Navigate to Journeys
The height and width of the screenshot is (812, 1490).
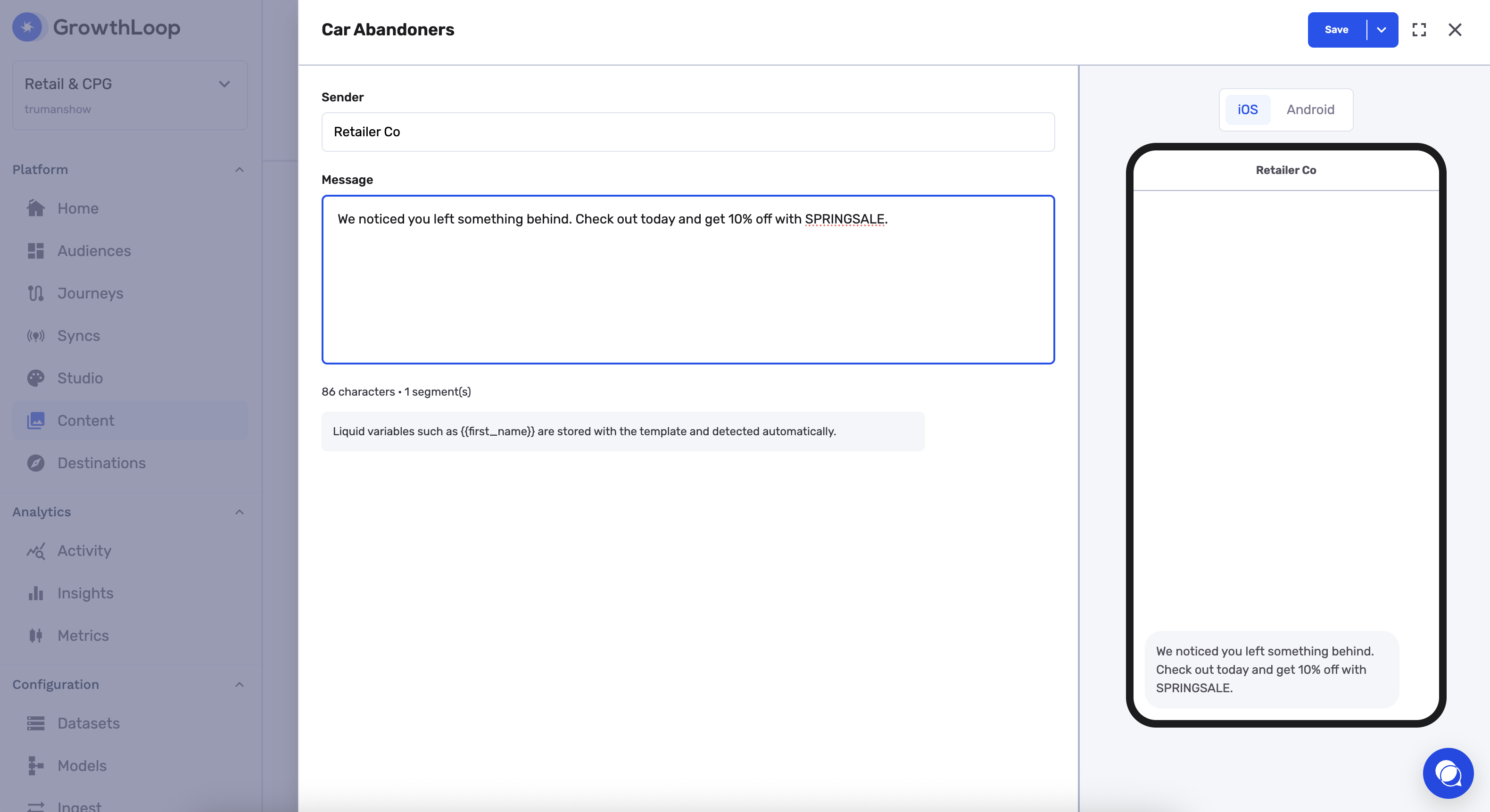(x=130, y=293)
